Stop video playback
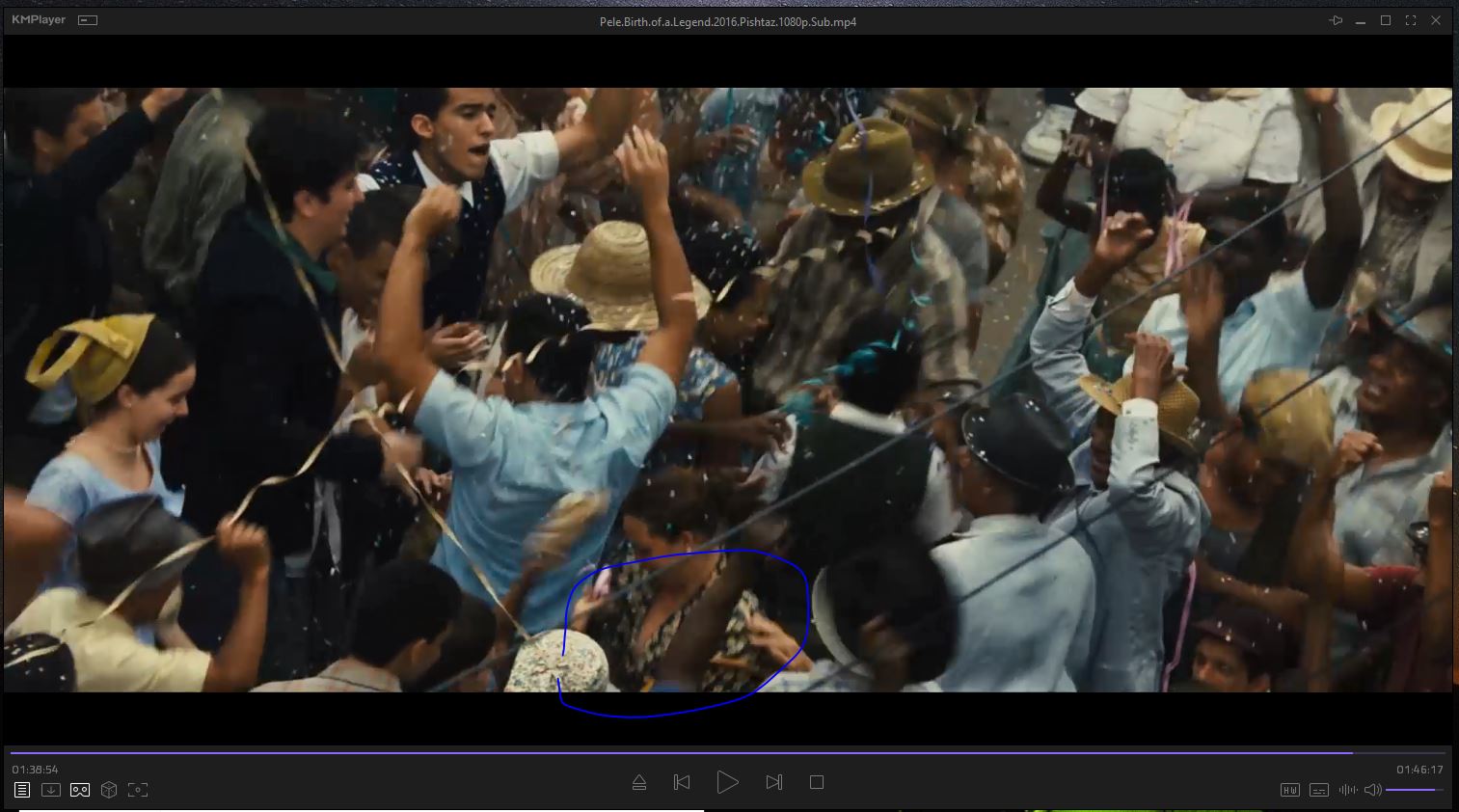The width and height of the screenshot is (1459, 812). [817, 782]
